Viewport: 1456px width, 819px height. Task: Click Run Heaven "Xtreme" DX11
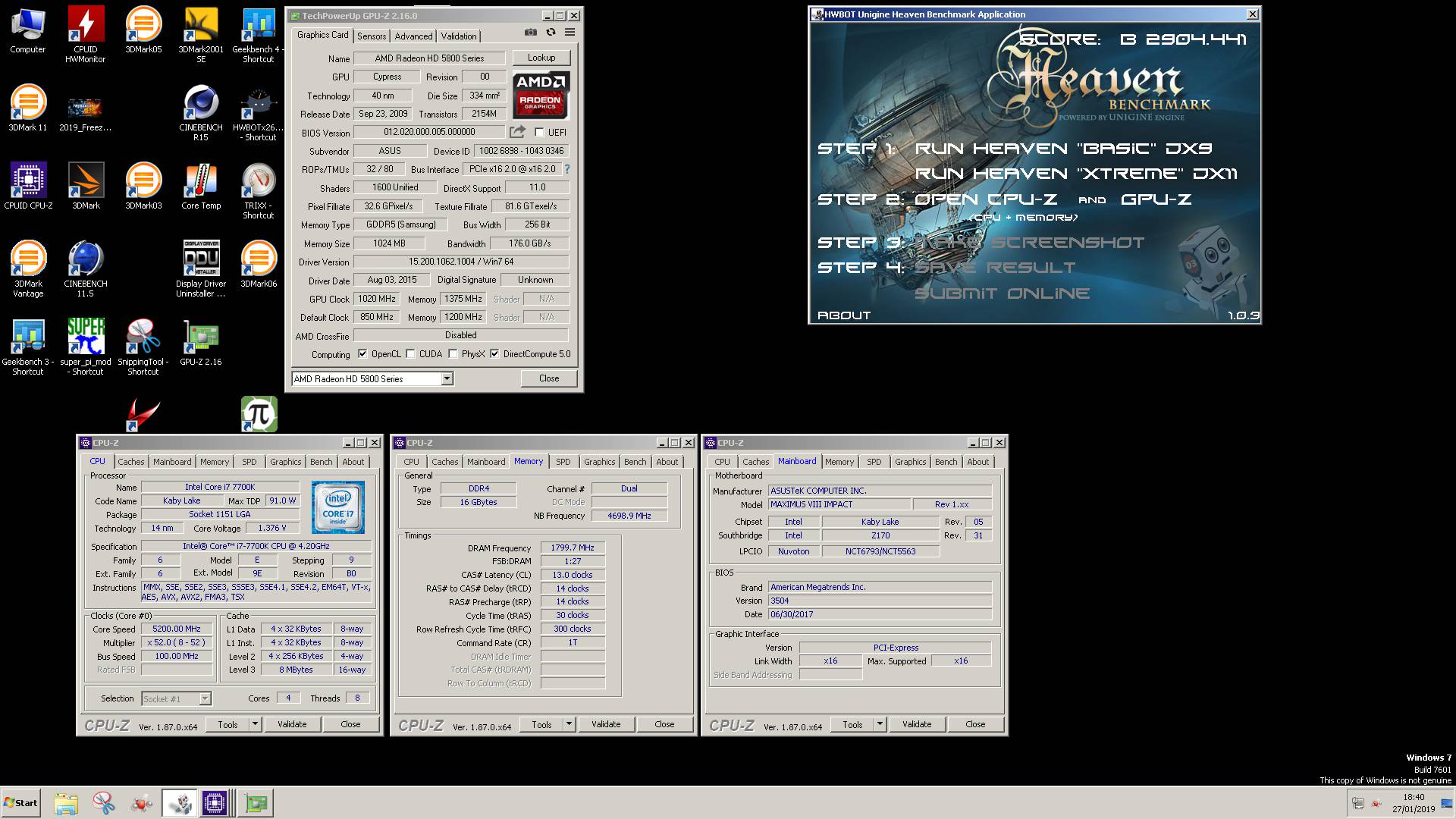click(1076, 174)
